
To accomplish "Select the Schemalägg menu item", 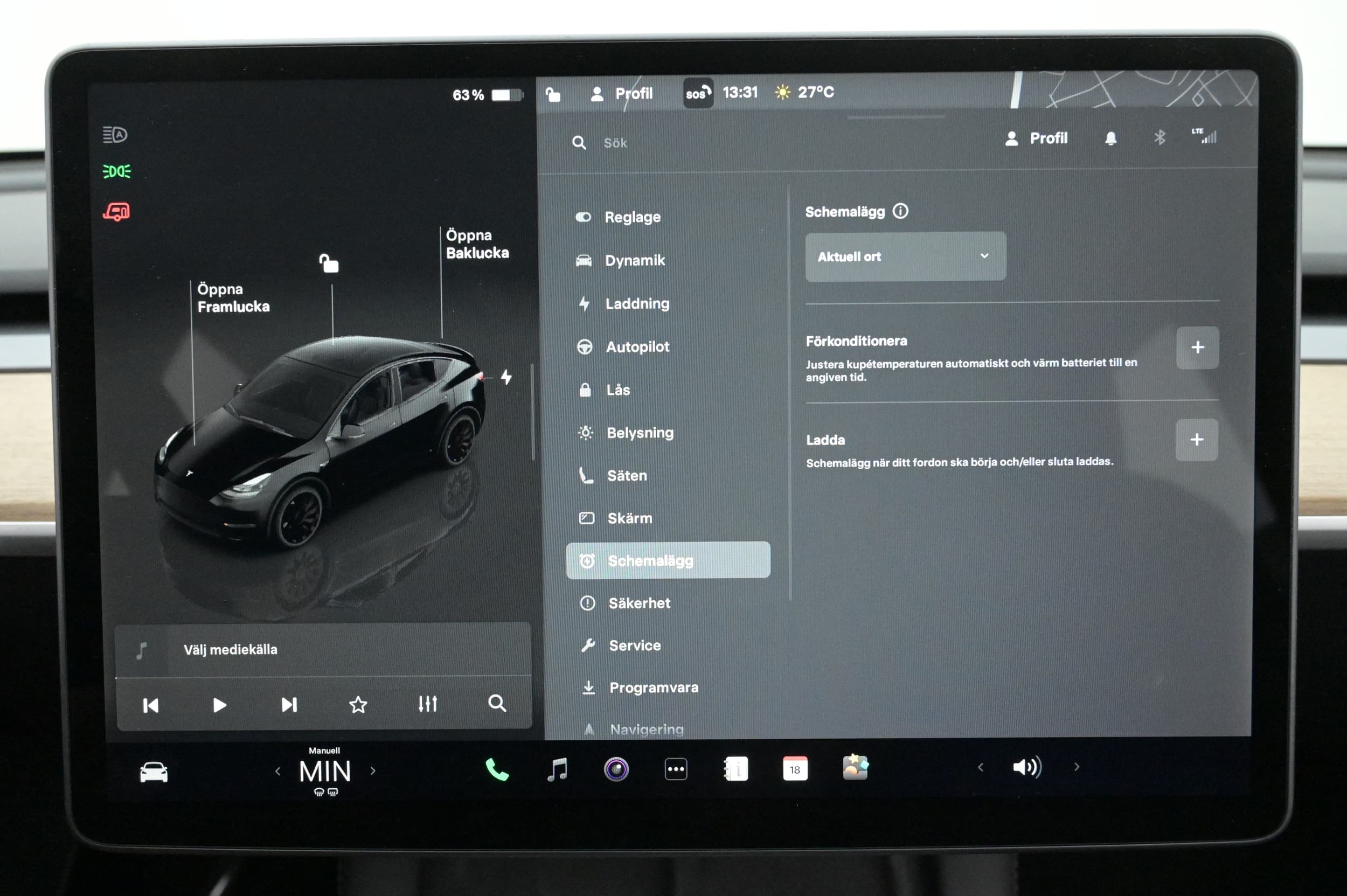I will (668, 560).
